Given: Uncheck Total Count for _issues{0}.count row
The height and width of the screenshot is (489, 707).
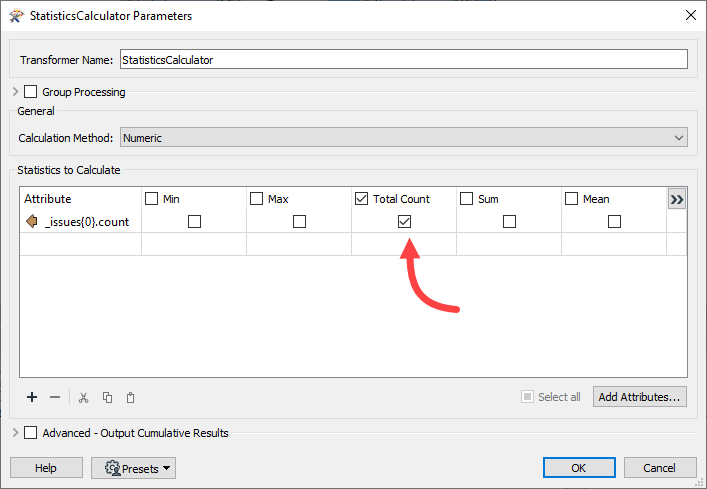Looking at the screenshot, I should (x=404, y=222).
